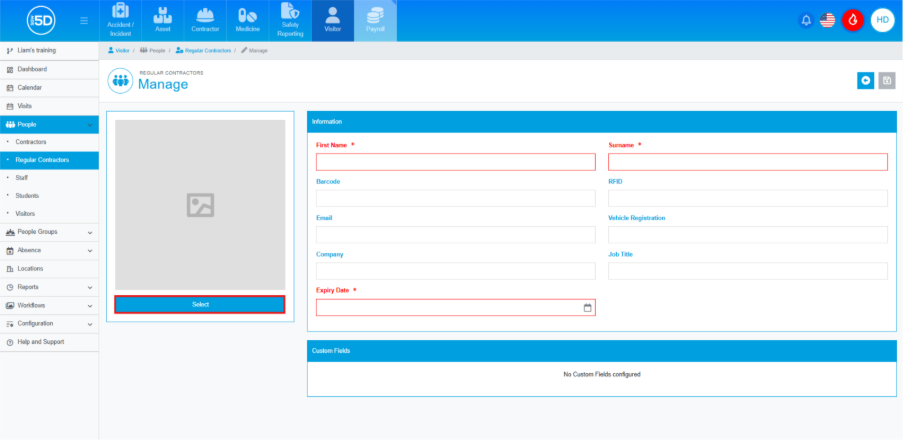Click the US flag language icon
903x441 pixels.
827,20
